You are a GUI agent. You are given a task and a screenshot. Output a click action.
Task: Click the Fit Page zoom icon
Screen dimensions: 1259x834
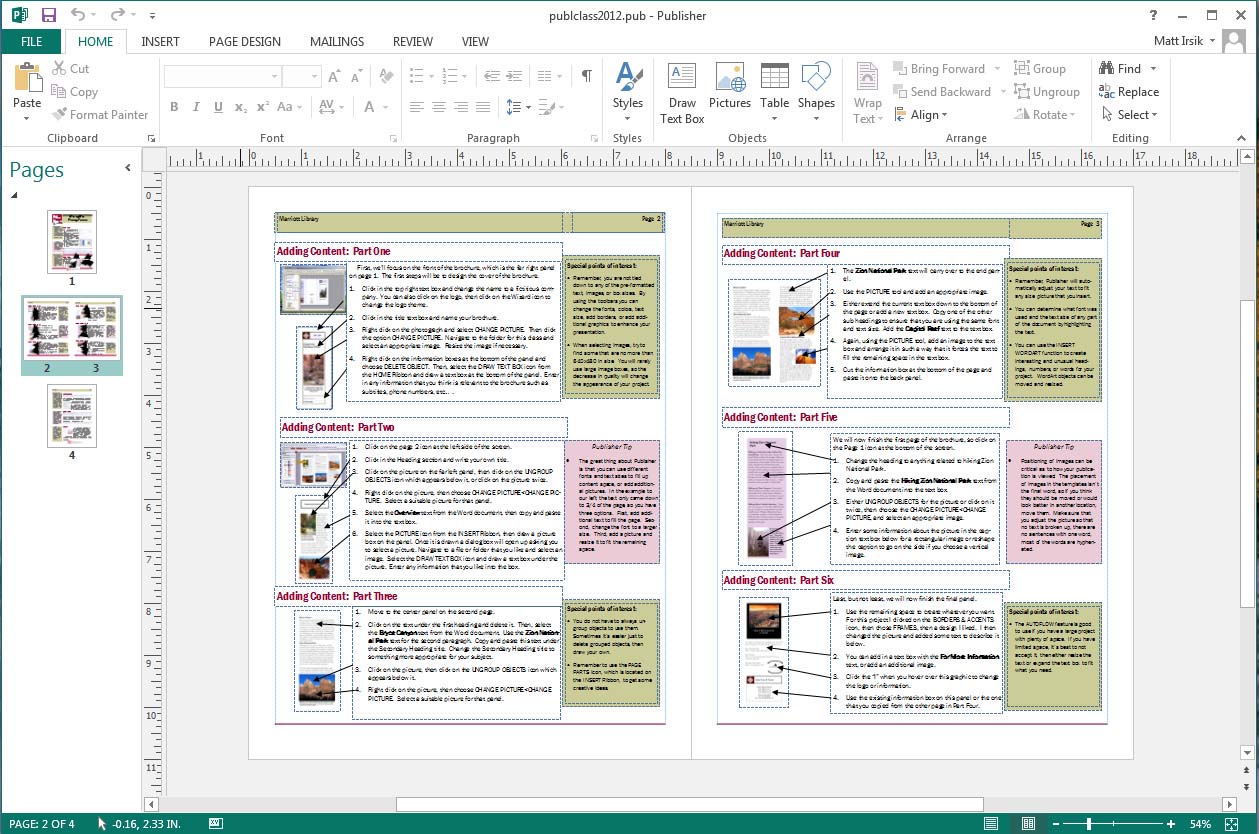click(1232, 824)
